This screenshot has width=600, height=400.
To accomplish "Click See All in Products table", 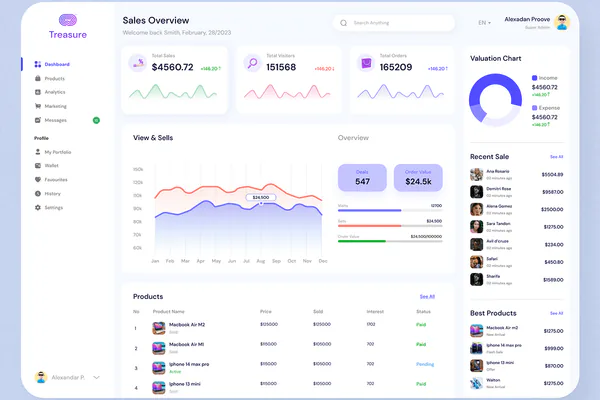I will (427, 297).
